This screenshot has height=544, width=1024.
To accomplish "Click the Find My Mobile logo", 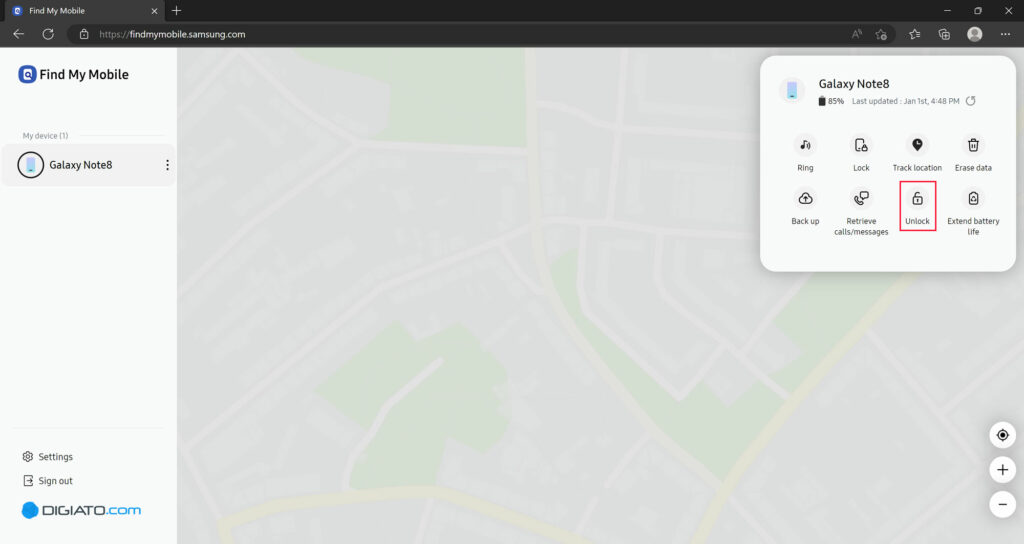I will pos(73,74).
